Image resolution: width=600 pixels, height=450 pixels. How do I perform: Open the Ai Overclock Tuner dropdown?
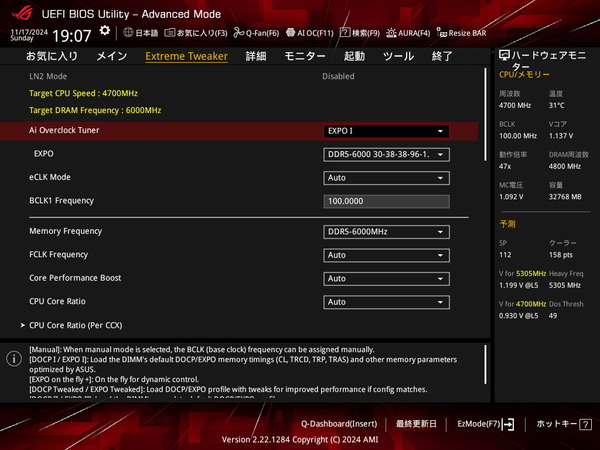[386, 131]
